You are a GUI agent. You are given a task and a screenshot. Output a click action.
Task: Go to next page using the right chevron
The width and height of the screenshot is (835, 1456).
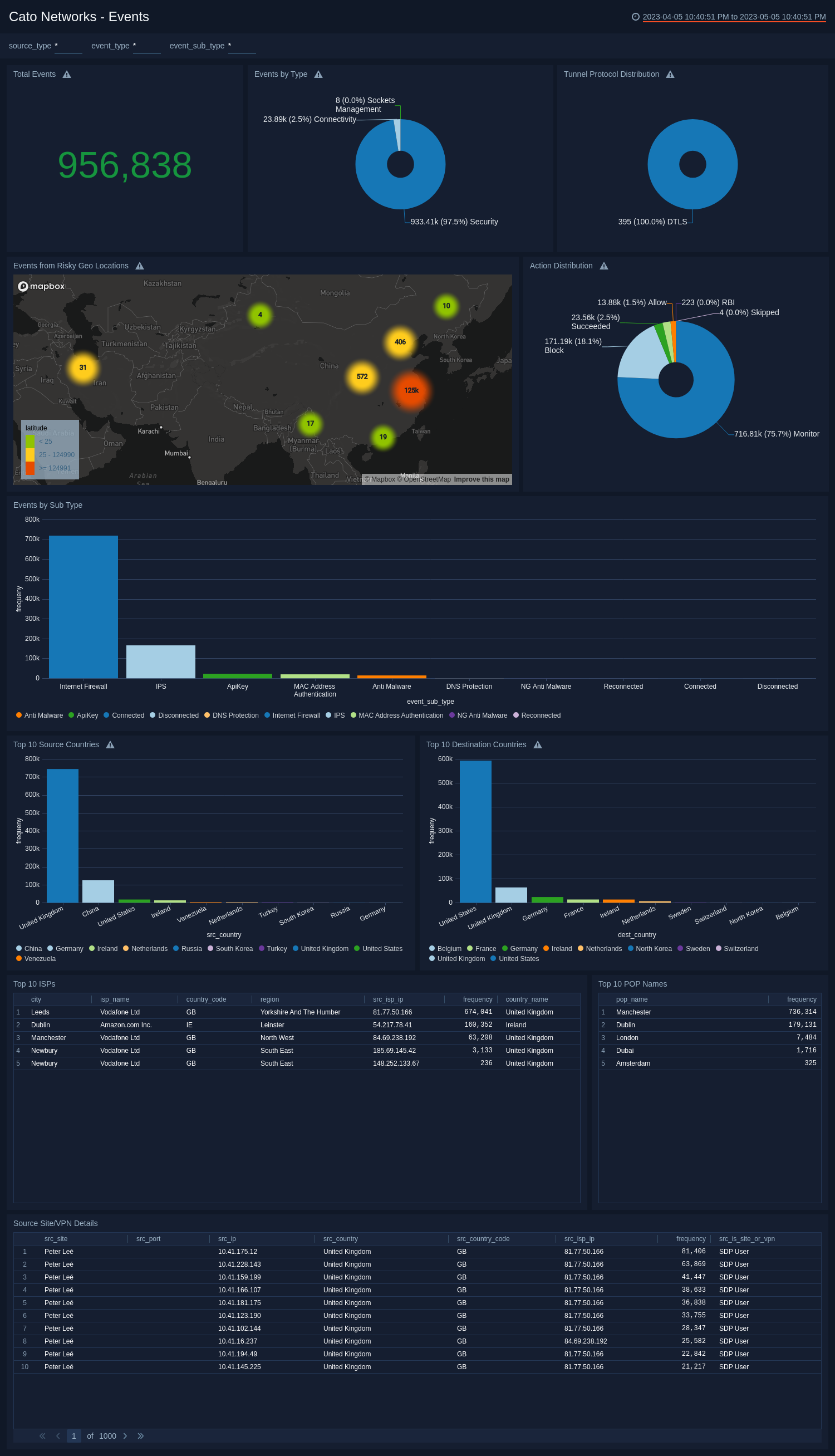[x=125, y=1436]
